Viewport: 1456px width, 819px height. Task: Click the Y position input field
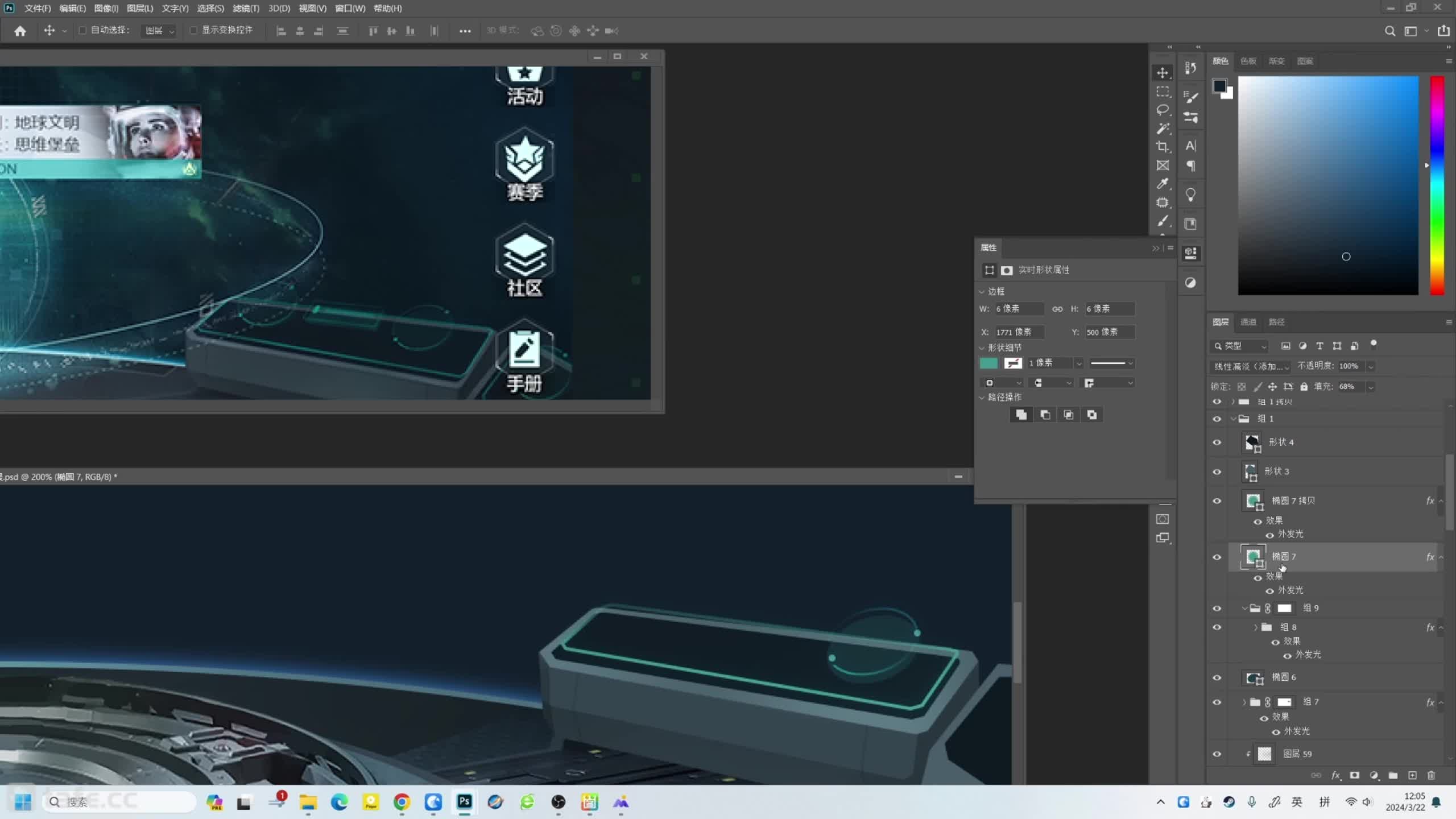[1109, 332]
